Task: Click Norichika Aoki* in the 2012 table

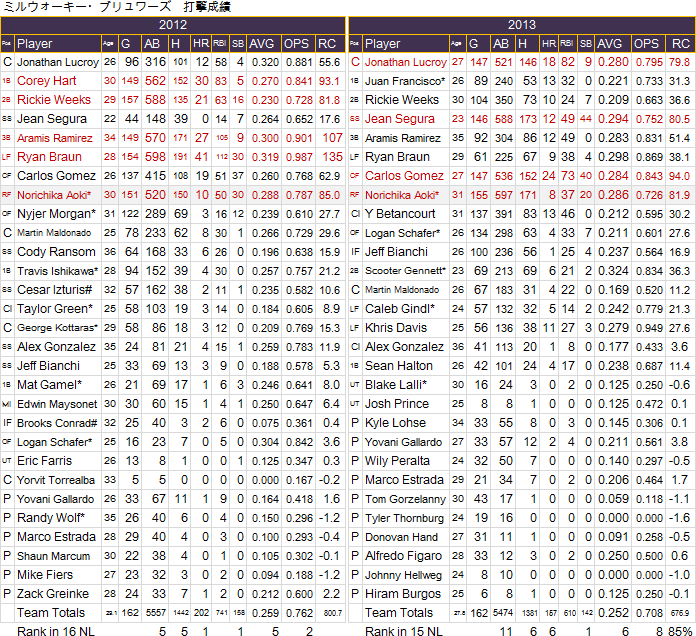Action: tap(54, 195)
